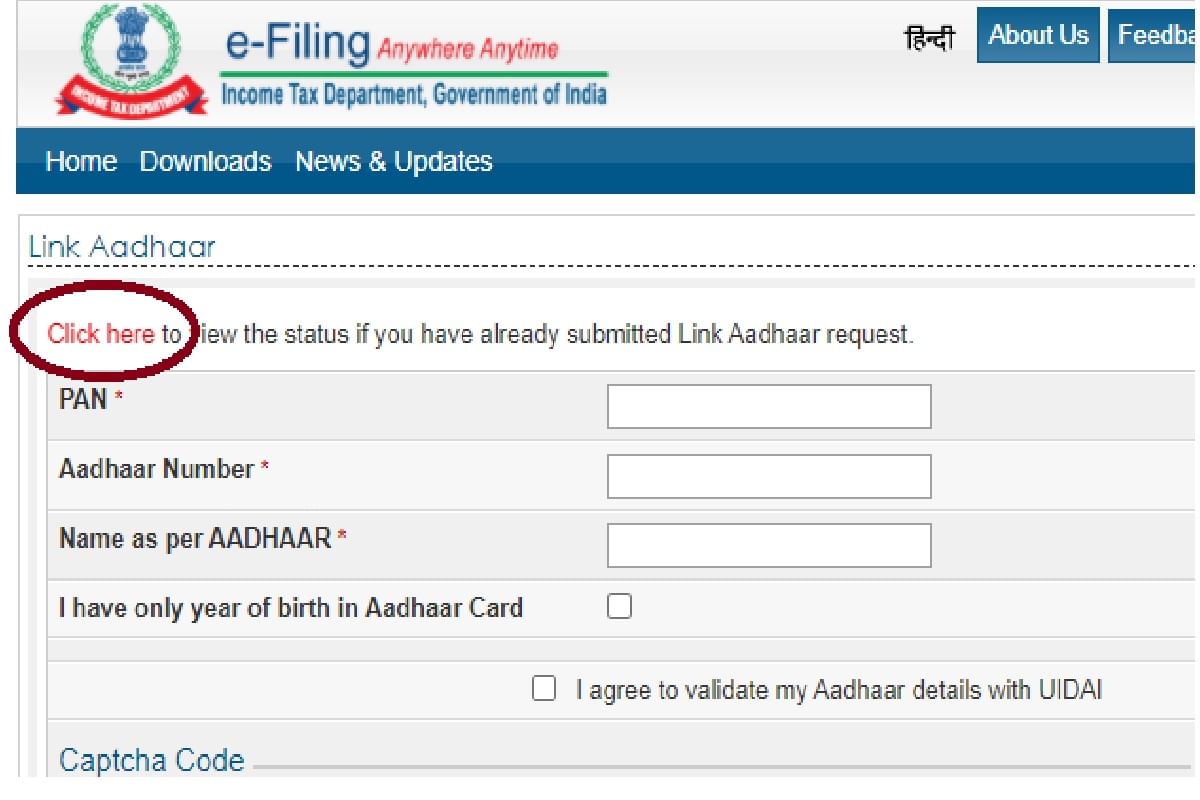Viewport: 1200px width, 800px height.
Task: Enable 'I agree to validate my Aadhaar details with UIDAI'
Action: pyautogui.click(x=544, y=688)
